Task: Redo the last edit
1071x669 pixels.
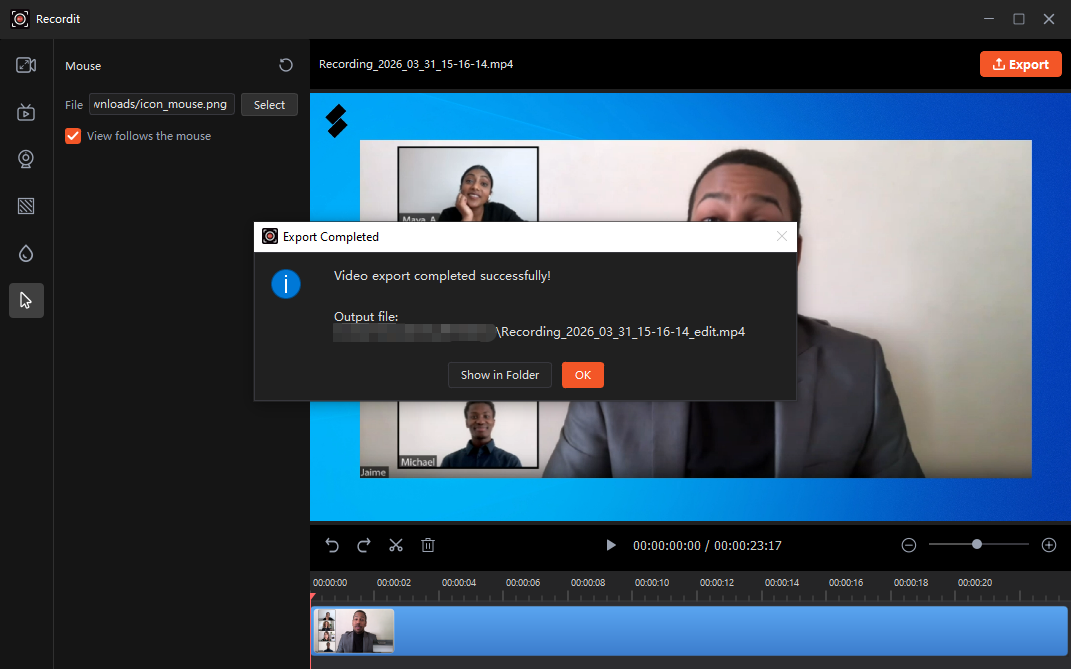Action: (x=364, y=545)
